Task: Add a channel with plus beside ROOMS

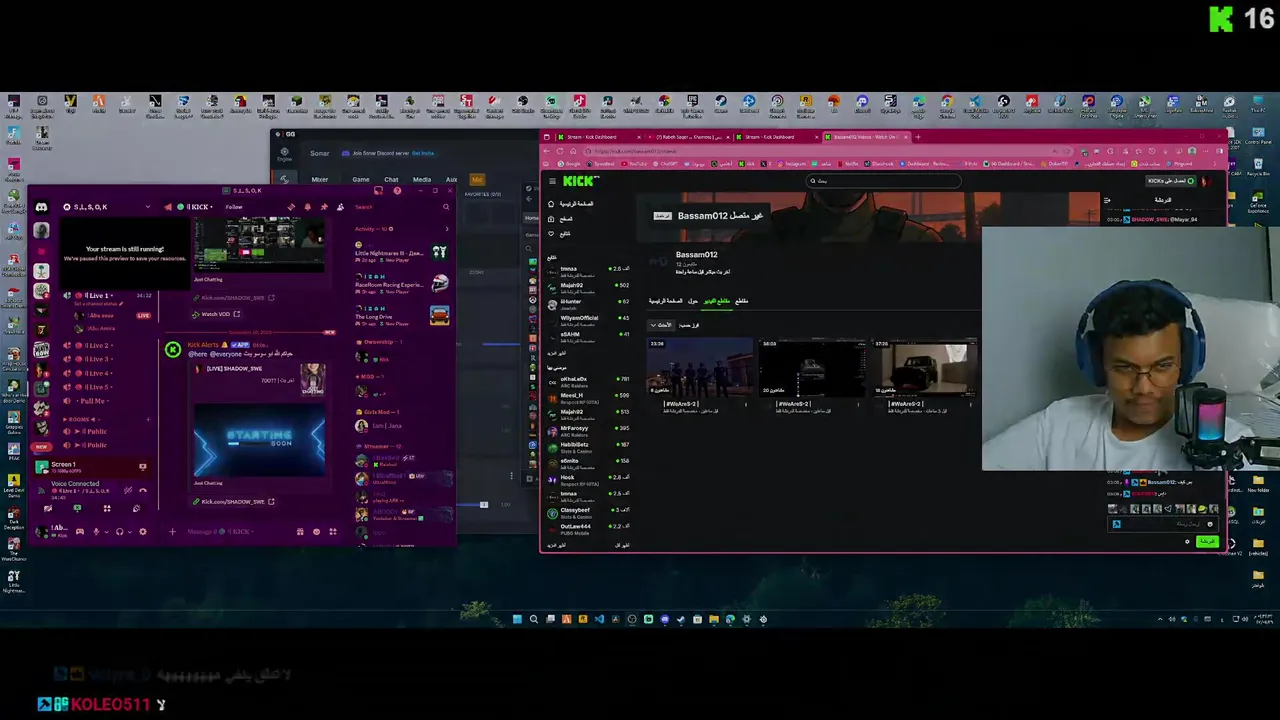Action: (148, 420)
